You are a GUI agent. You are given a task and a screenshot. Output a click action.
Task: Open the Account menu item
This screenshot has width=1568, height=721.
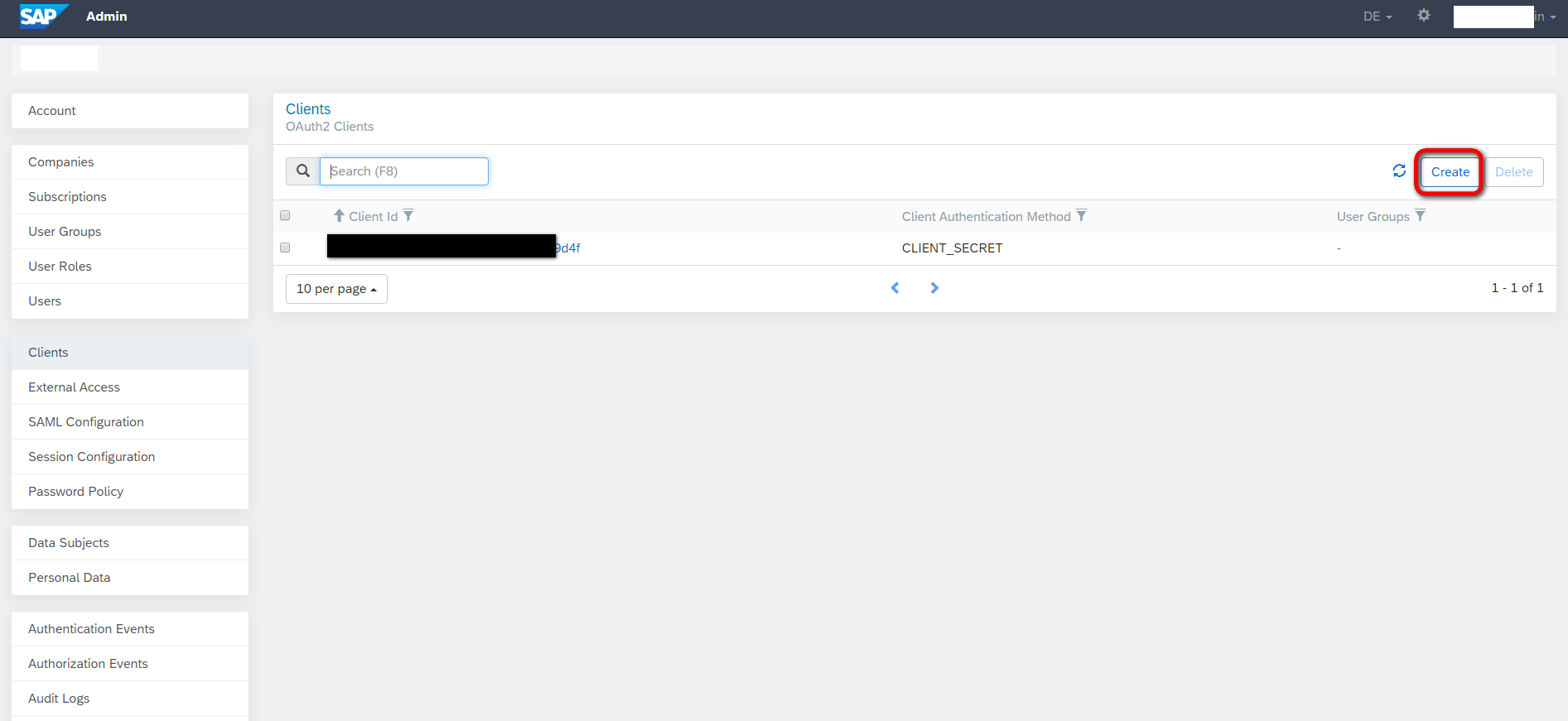click(x=130, y=111)
